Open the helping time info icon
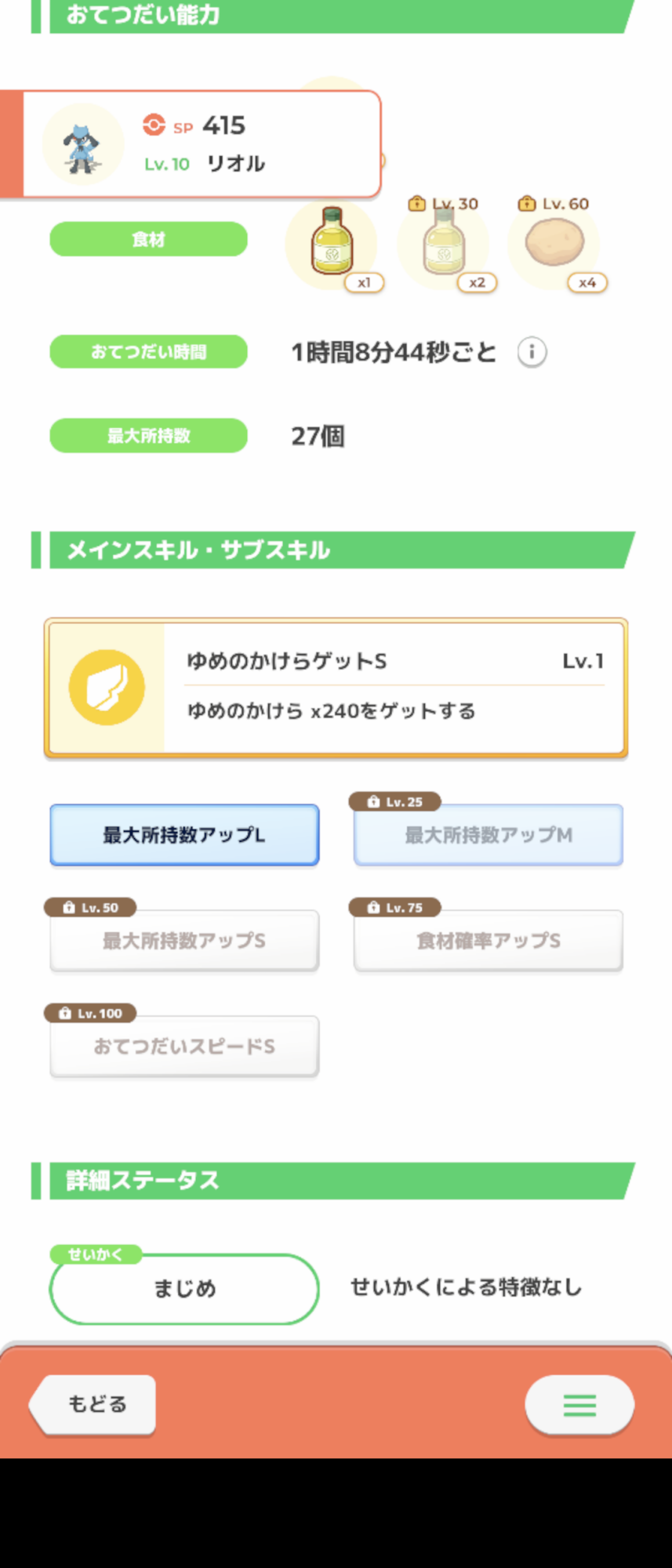This screenshot has width=672, height=1568. [532, 352]
